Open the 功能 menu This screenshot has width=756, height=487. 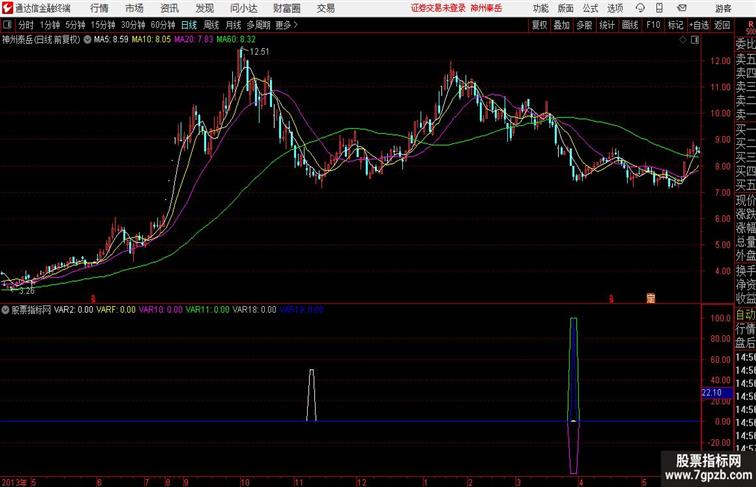pos(540,8)
